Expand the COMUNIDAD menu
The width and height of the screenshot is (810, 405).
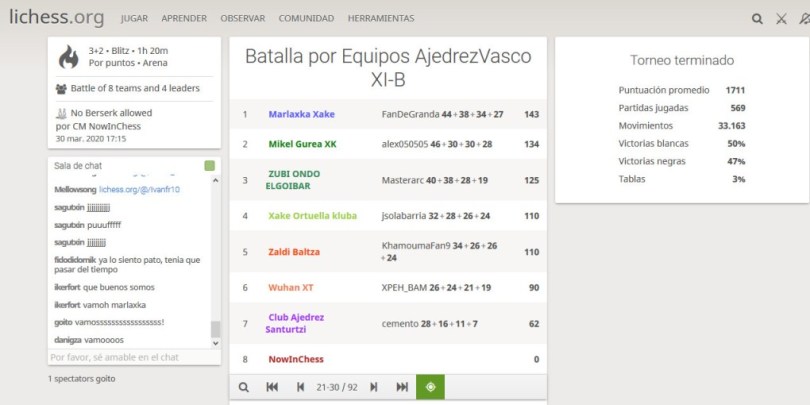pyautogui.click(x=306, y=19)
